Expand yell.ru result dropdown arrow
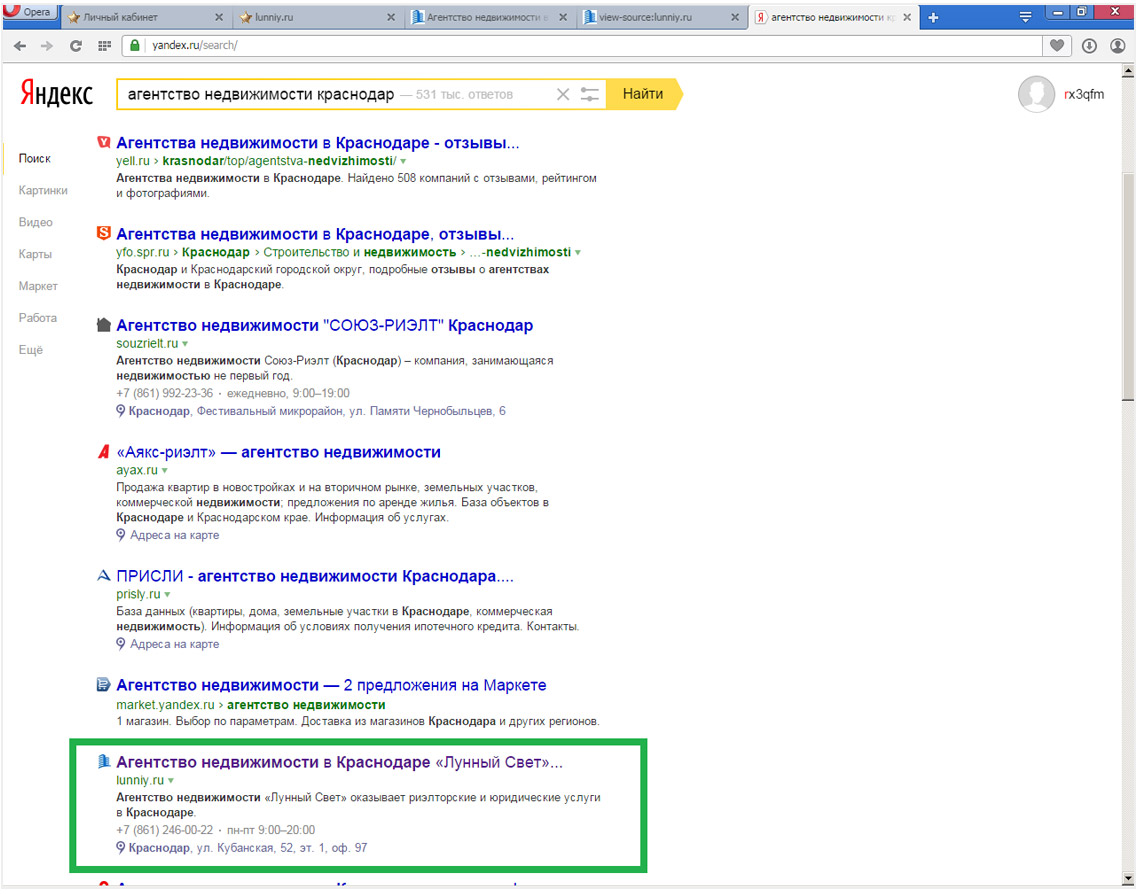 coord(404,161)
